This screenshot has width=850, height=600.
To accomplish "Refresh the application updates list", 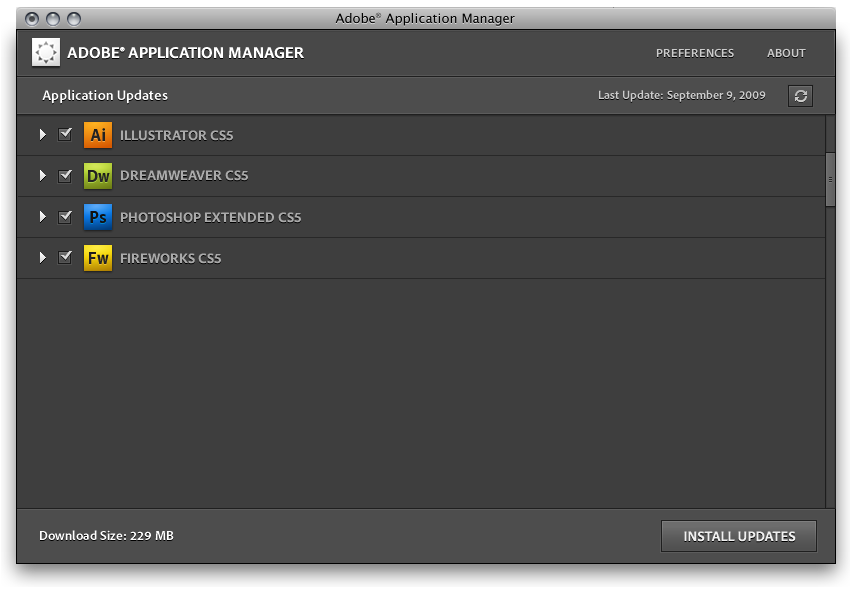I will (800, 96).
